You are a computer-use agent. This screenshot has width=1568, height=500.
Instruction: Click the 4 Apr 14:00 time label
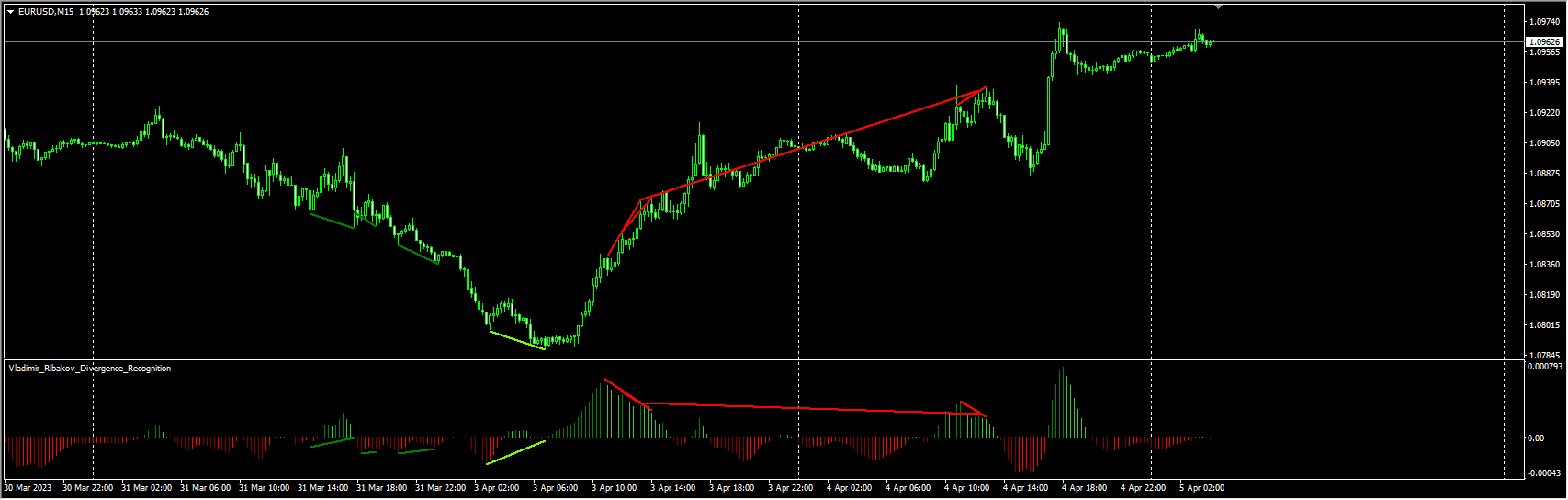pyautogui.click(x=1025, y=488)
